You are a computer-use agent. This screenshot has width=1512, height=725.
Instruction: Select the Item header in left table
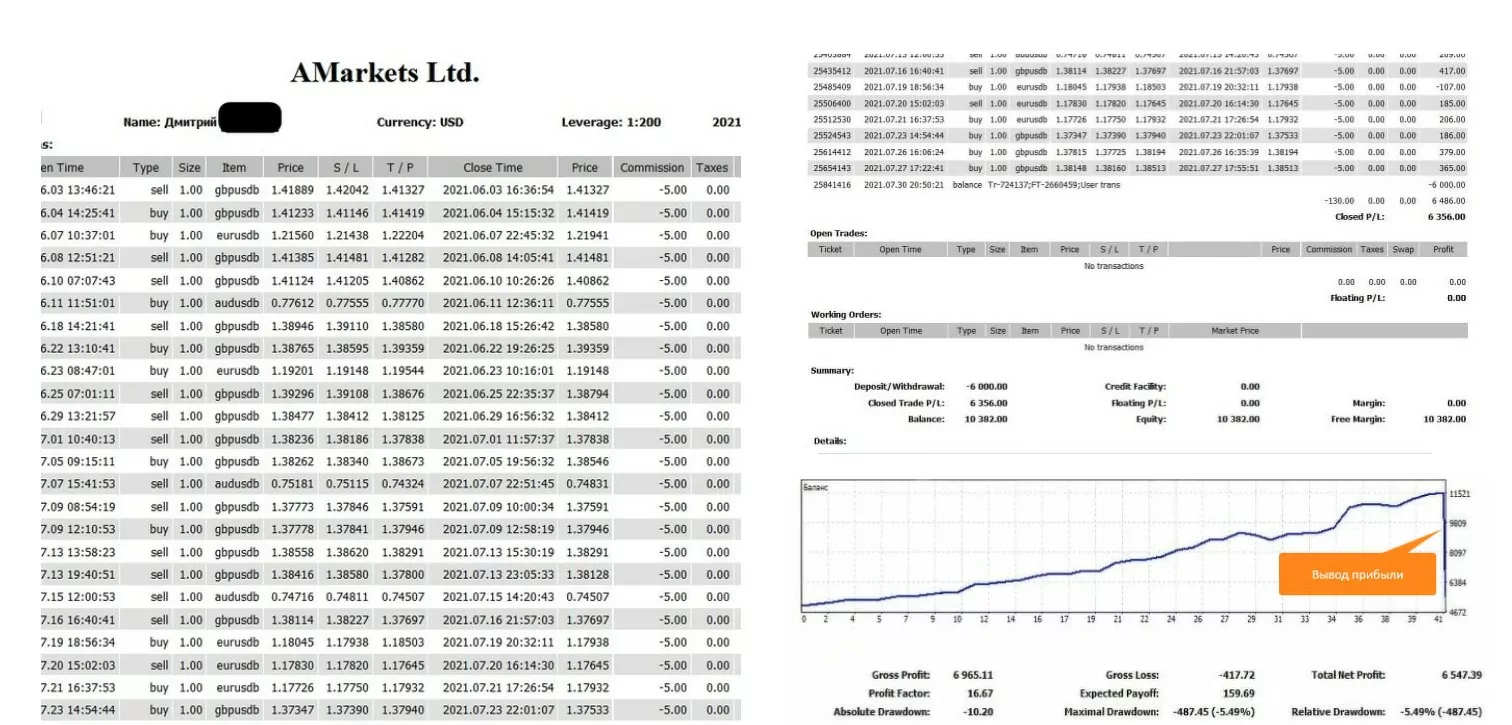[233, 168]
